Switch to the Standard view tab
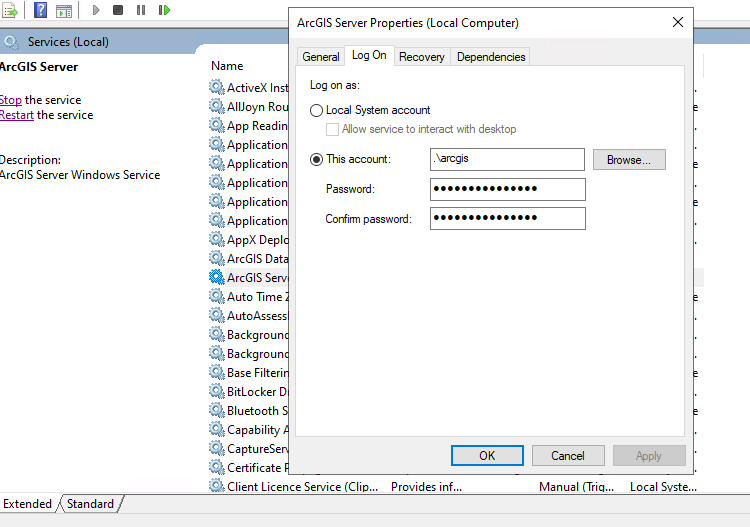Screen dimensions: 750x527 click(90, 504)
